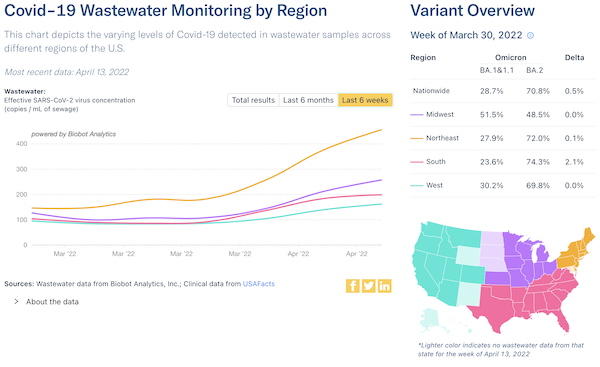Switch to Last 6 months view
This screenshot has height=367, width=600.
click(x=308, y=100)
